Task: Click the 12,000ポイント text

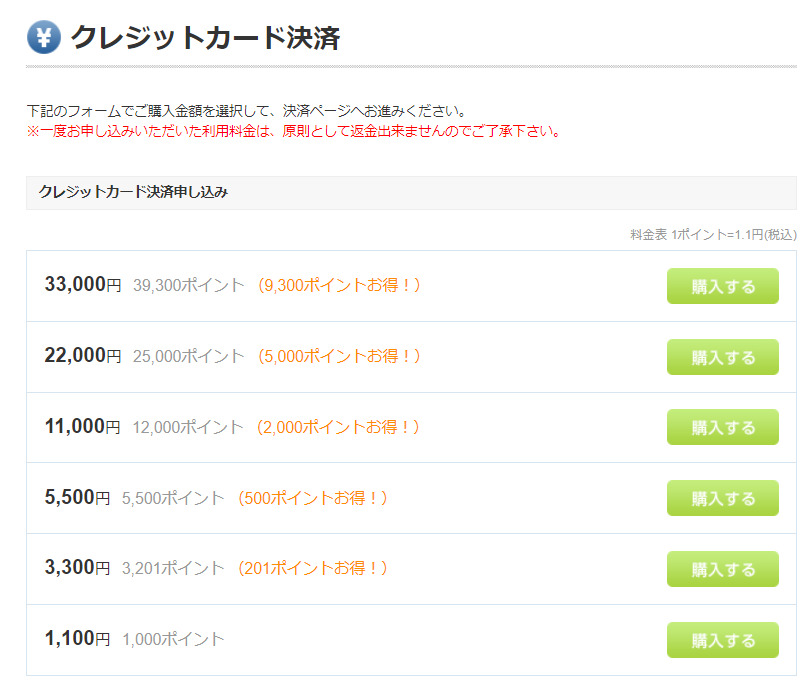Action: tap(188, 427)
